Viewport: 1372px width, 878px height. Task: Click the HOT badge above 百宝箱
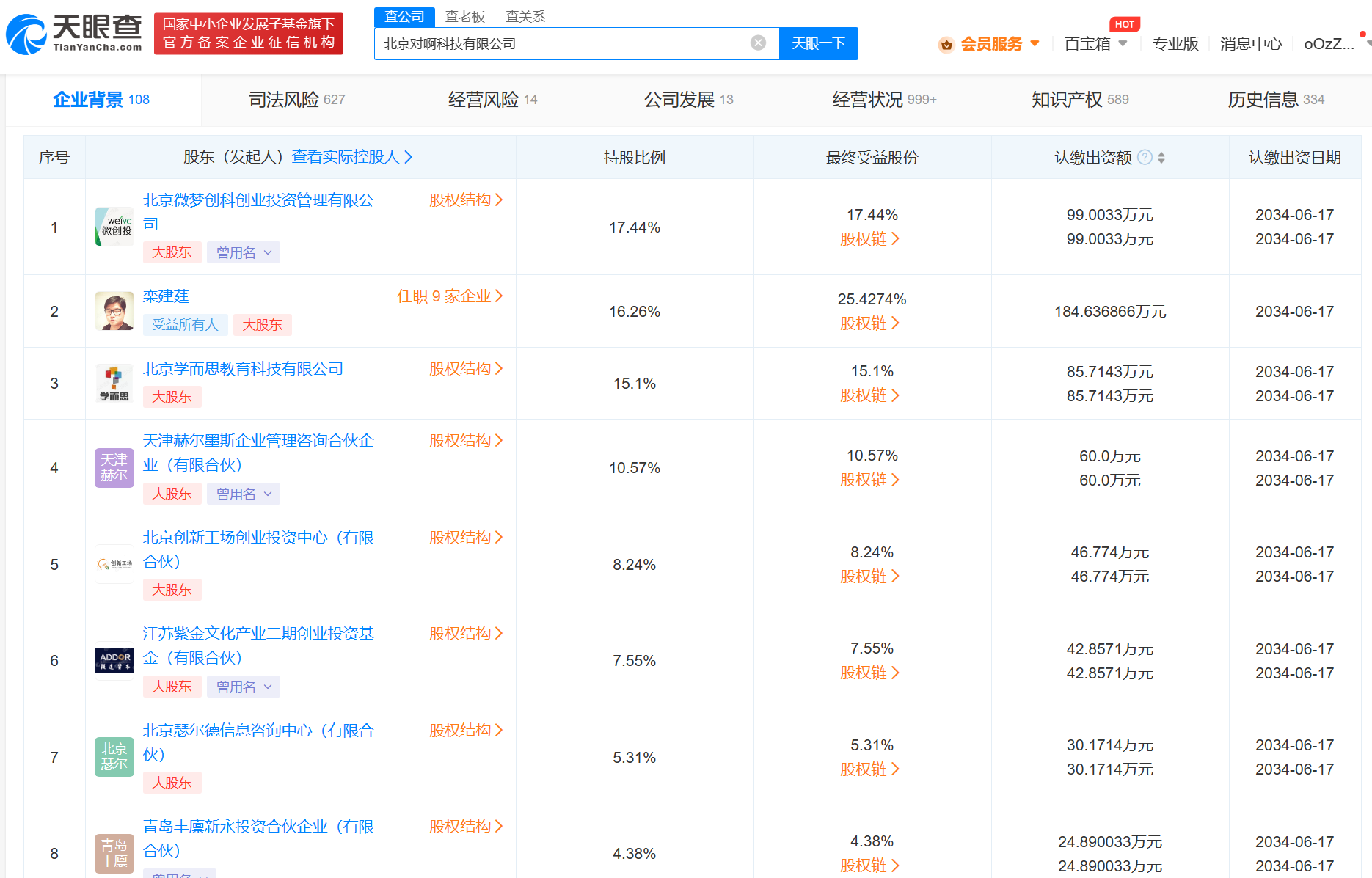pos(1125,24)
